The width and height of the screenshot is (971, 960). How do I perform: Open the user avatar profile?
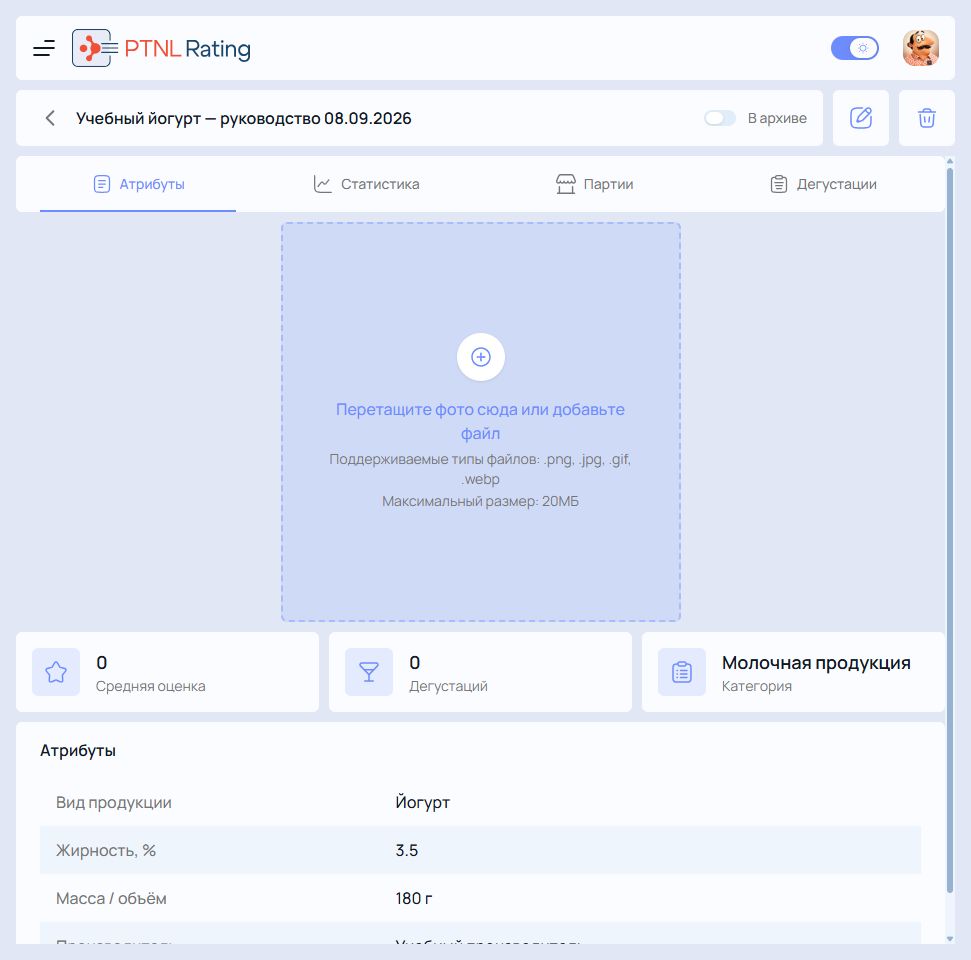[920, 48]
